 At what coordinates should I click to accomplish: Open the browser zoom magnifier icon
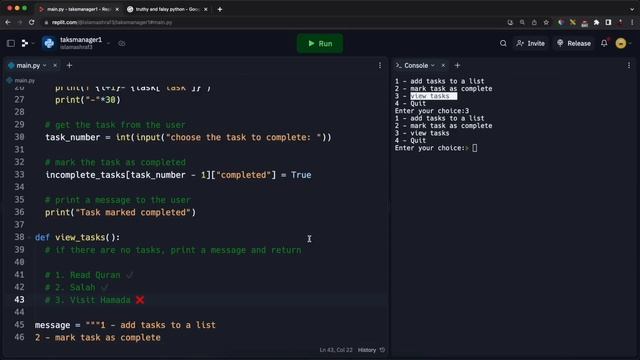pyautogui.click(x=522, y=22)
